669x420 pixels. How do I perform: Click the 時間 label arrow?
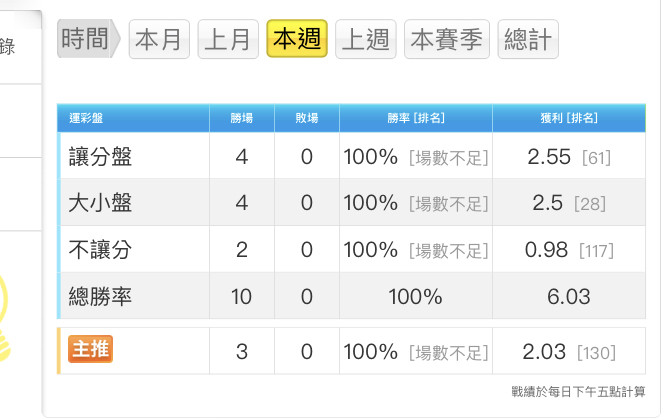click(x=89, y=38)
